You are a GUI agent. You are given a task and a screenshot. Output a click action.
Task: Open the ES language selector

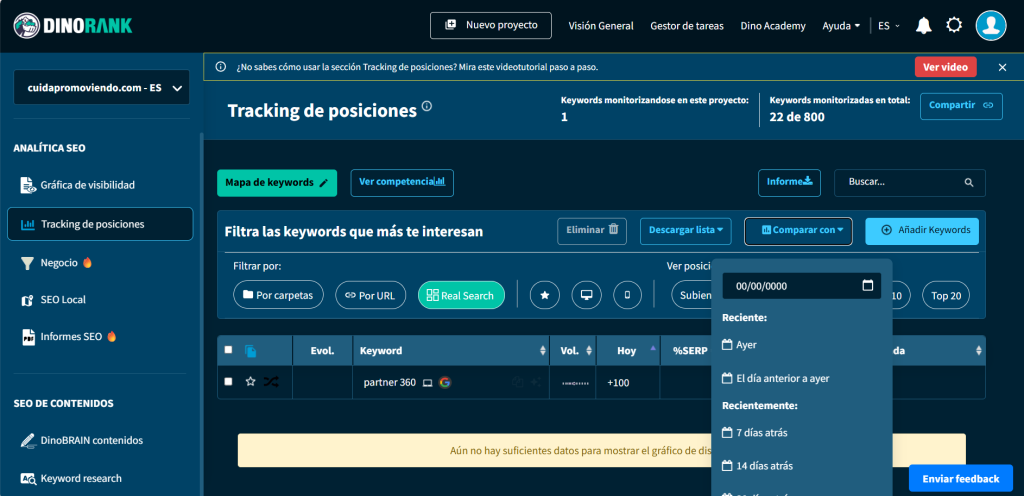(x=885, y=26)
